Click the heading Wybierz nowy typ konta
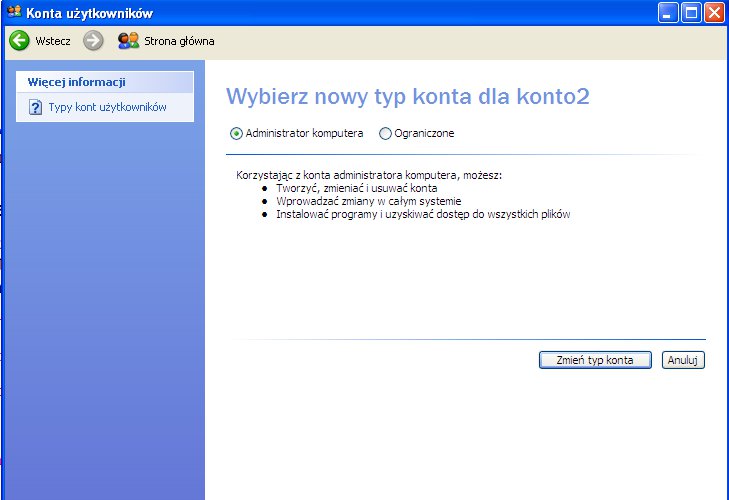Image resolution: width=729 pixels, height=500 pixels. click(408, 96)
